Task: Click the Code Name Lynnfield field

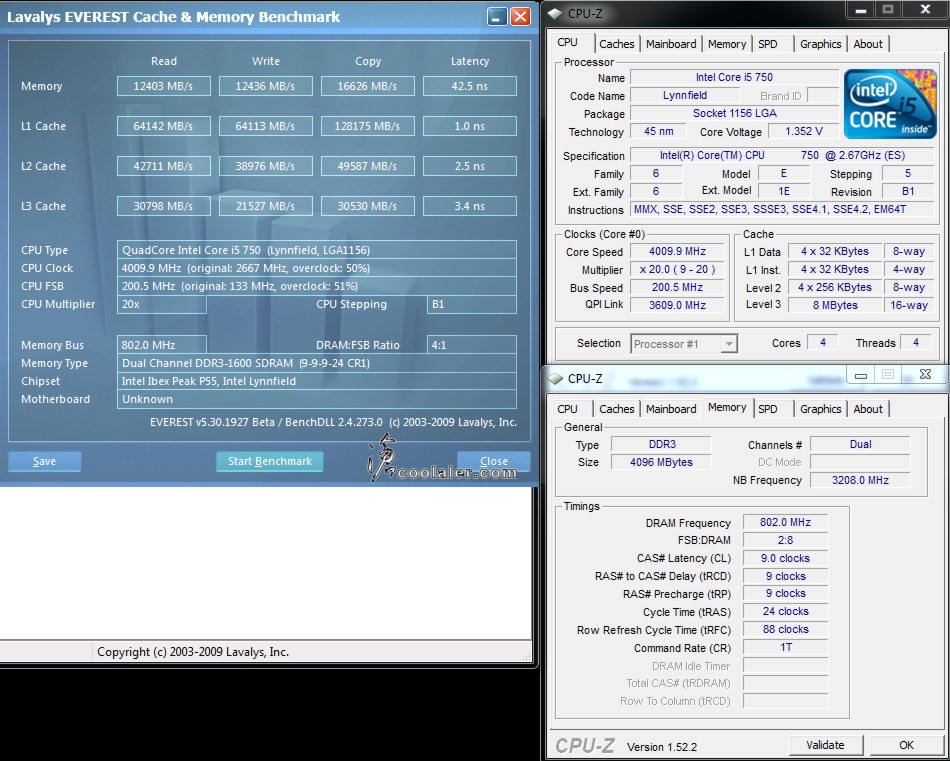Action: point(685,95)
